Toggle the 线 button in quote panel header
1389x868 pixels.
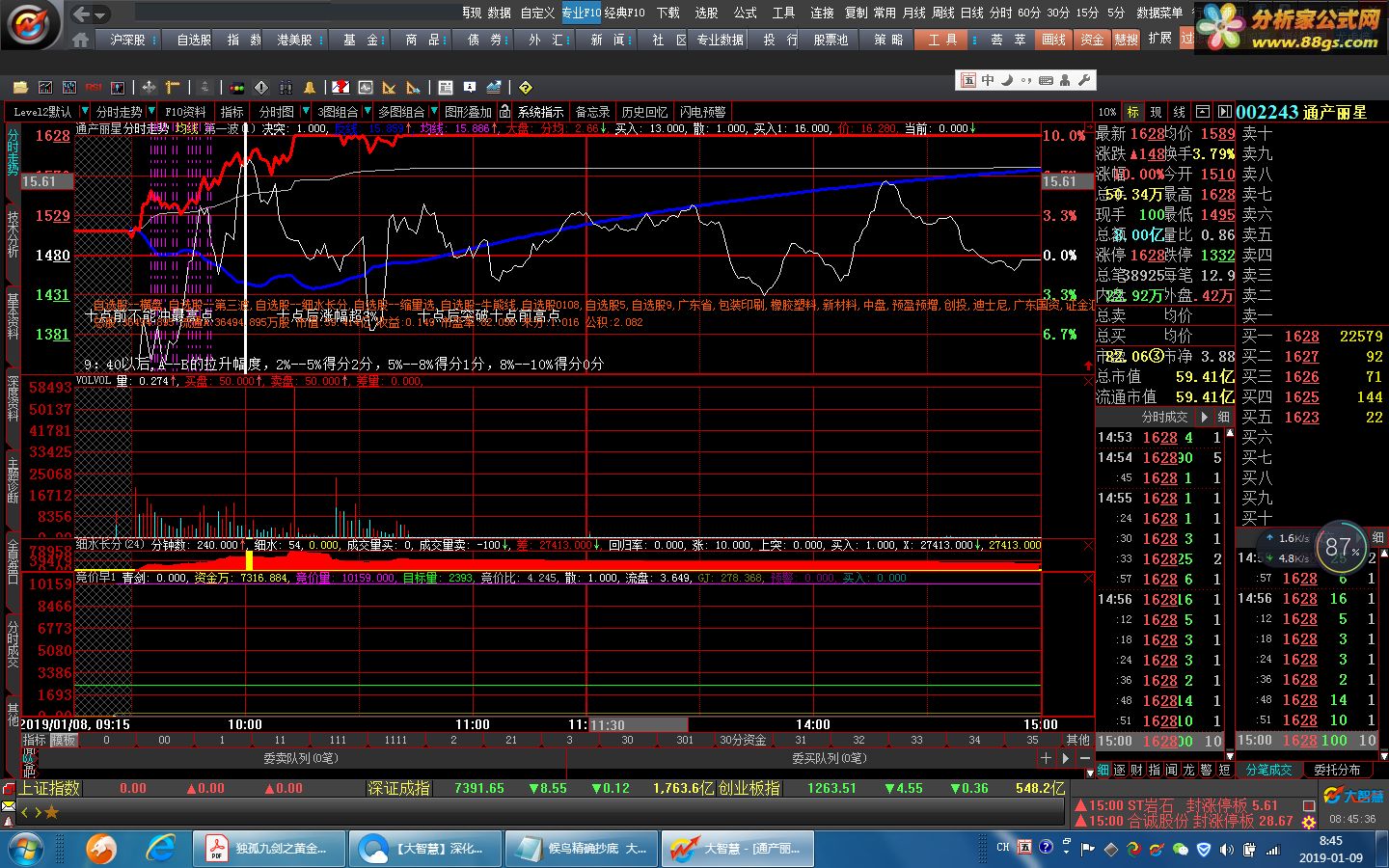tap(1179, 112)
